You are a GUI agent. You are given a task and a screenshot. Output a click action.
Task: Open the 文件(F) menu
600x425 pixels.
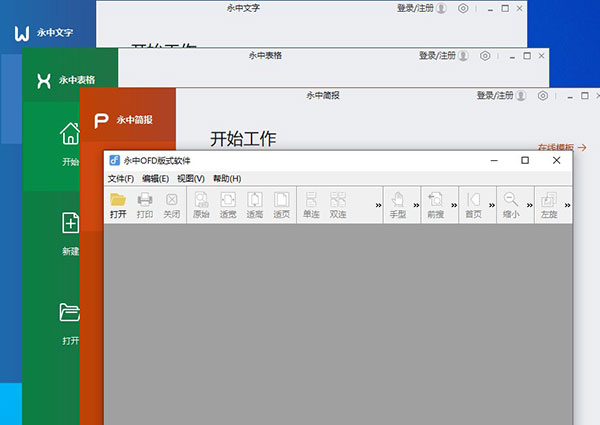click(x=122, y=178)
